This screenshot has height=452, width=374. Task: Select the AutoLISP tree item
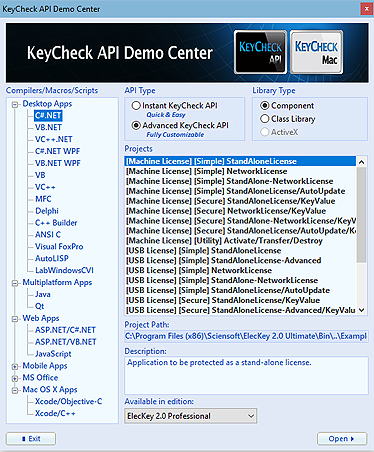pos(52,258)
